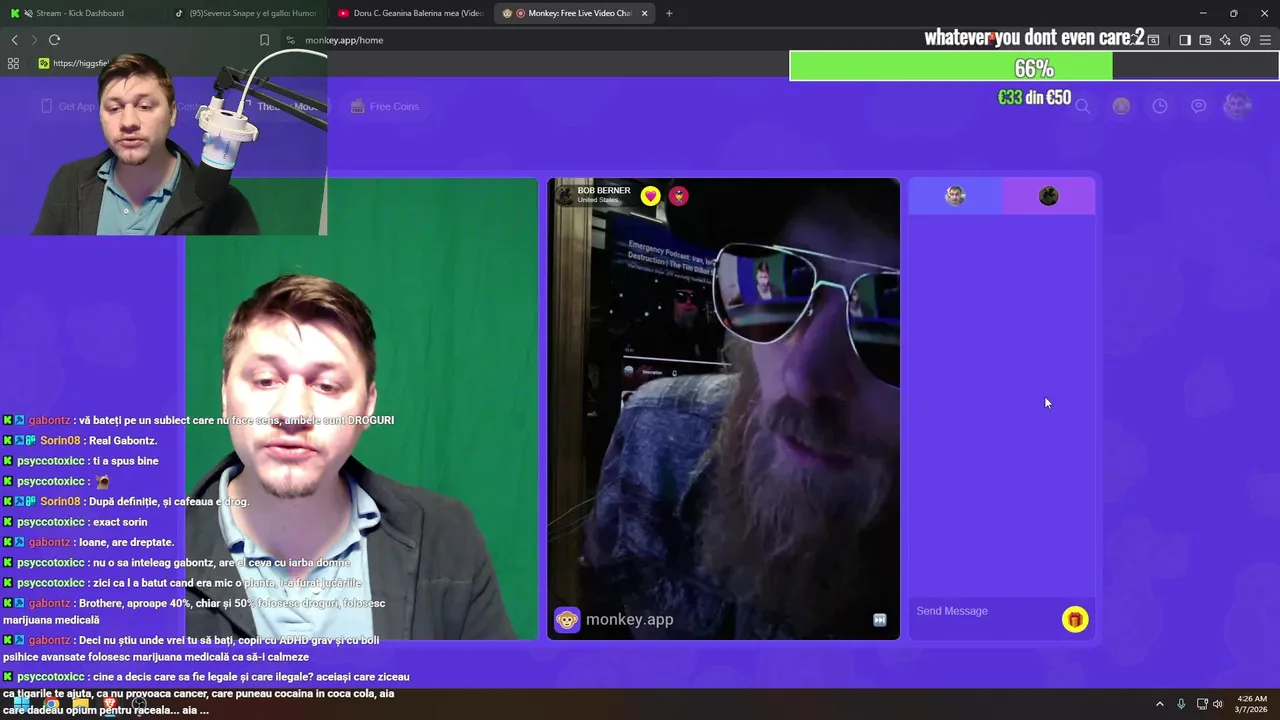Close the Monkey browser tab
The width and height of the screenshot is (1280, 720).
coord(644,13)
